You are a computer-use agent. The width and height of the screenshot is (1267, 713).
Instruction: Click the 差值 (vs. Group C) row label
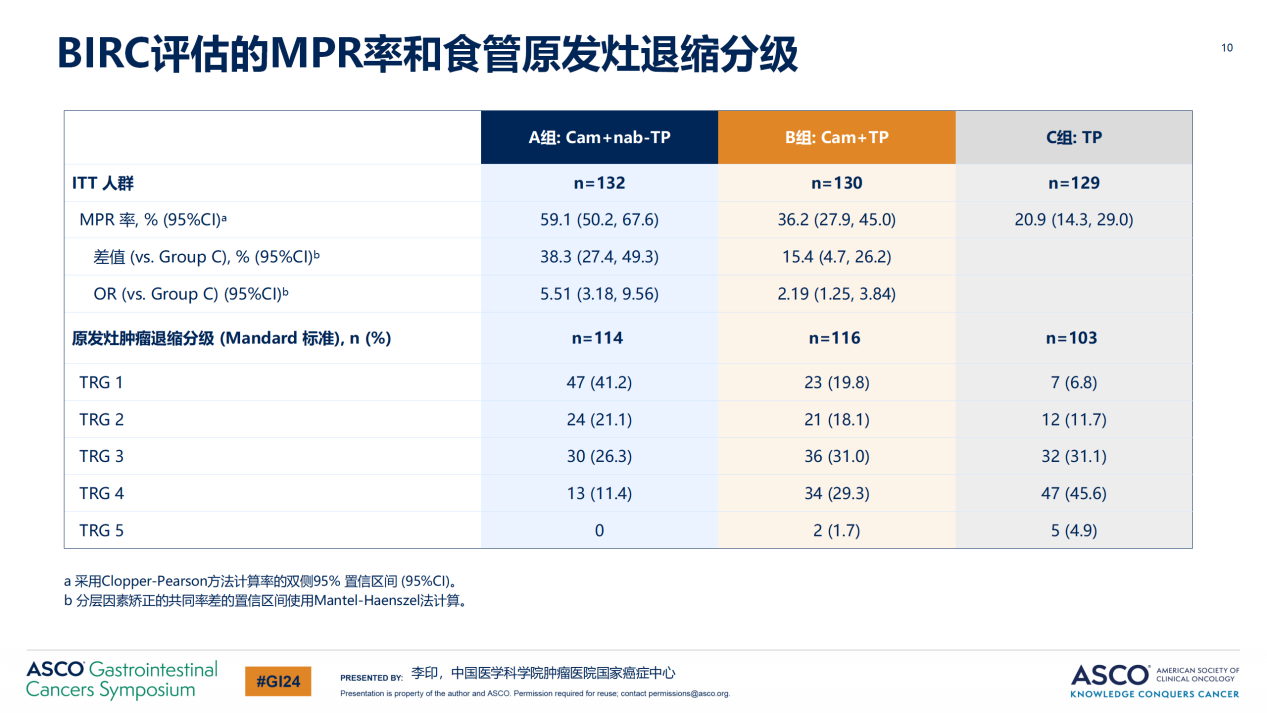(x=205, y=257)
